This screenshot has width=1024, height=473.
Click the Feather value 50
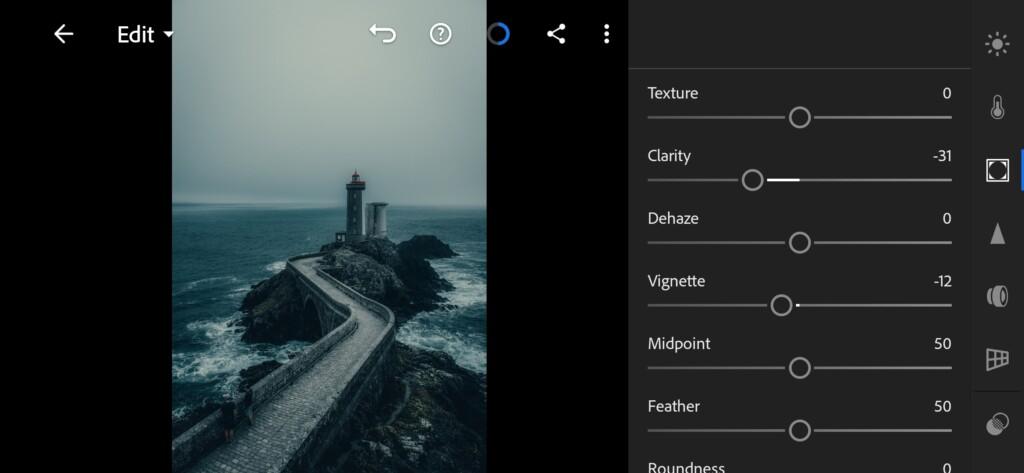coord(942,407)
